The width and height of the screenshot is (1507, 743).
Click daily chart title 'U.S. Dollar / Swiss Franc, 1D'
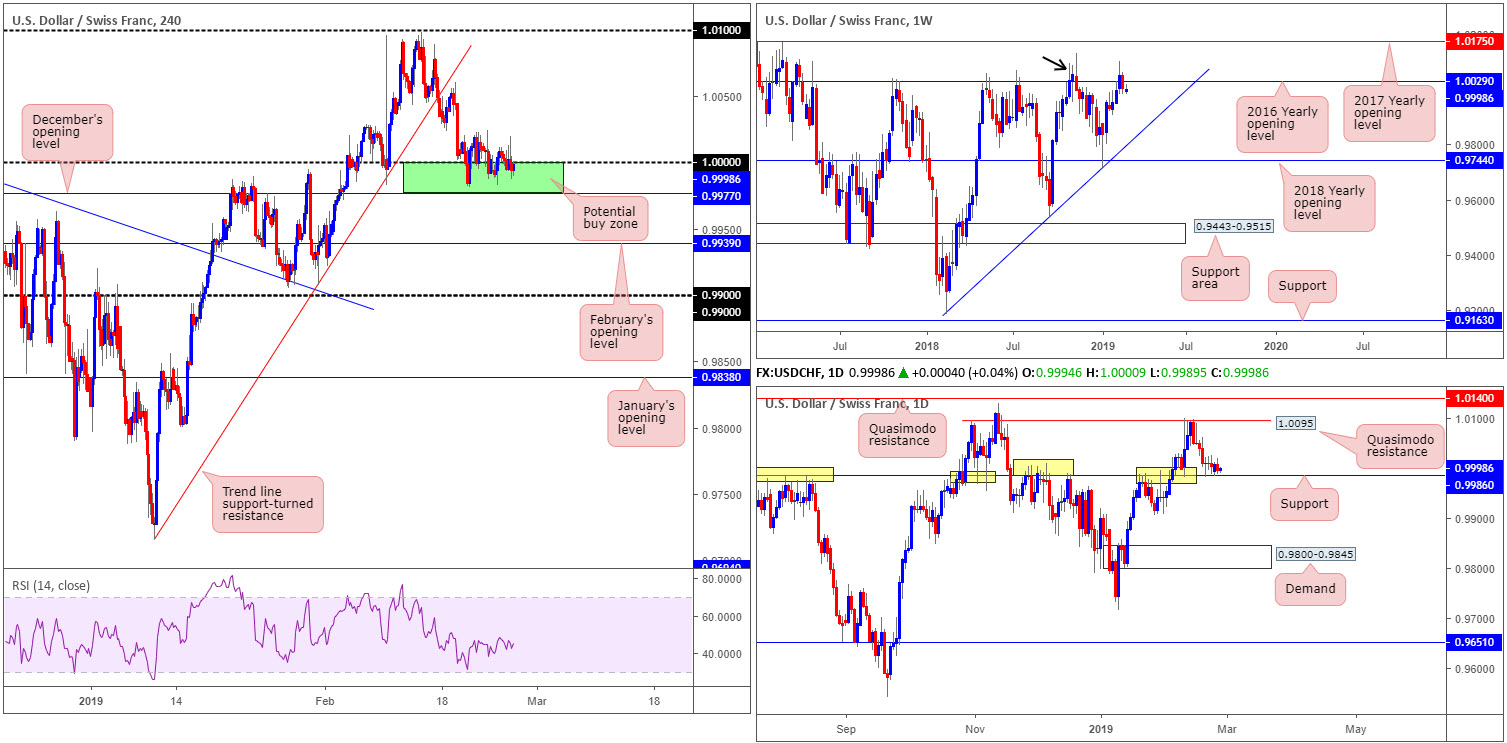tap(849, 403)
